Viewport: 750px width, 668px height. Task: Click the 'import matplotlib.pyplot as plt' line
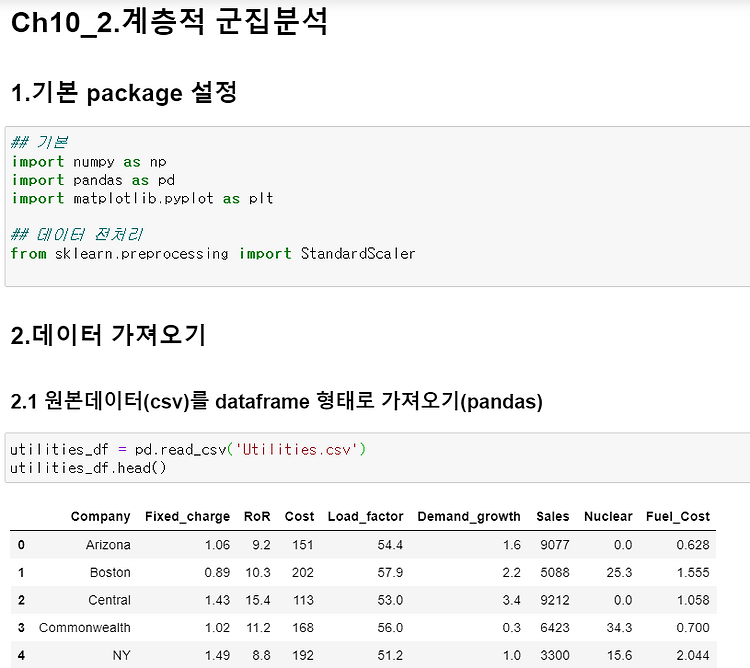pyautogui.click(x=143, y=198)
